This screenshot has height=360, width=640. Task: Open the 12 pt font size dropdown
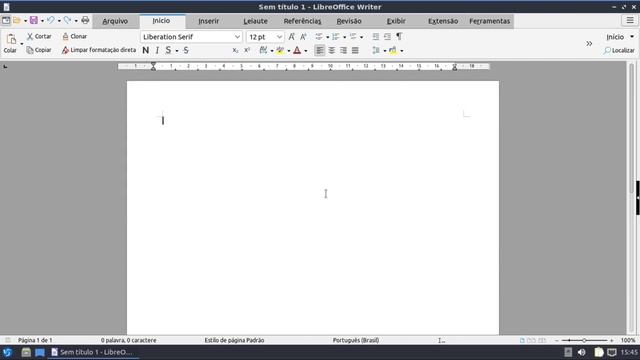click(279, 37)
